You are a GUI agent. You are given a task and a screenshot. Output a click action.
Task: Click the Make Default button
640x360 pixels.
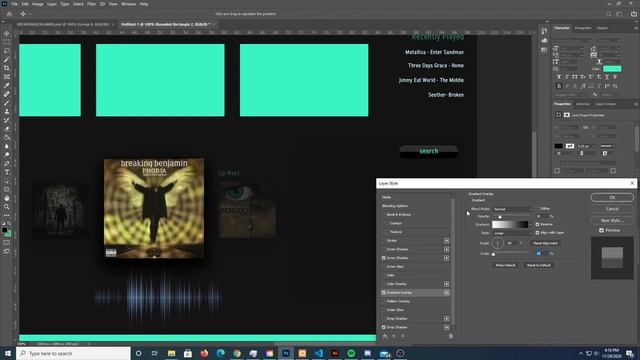(505, 265)
